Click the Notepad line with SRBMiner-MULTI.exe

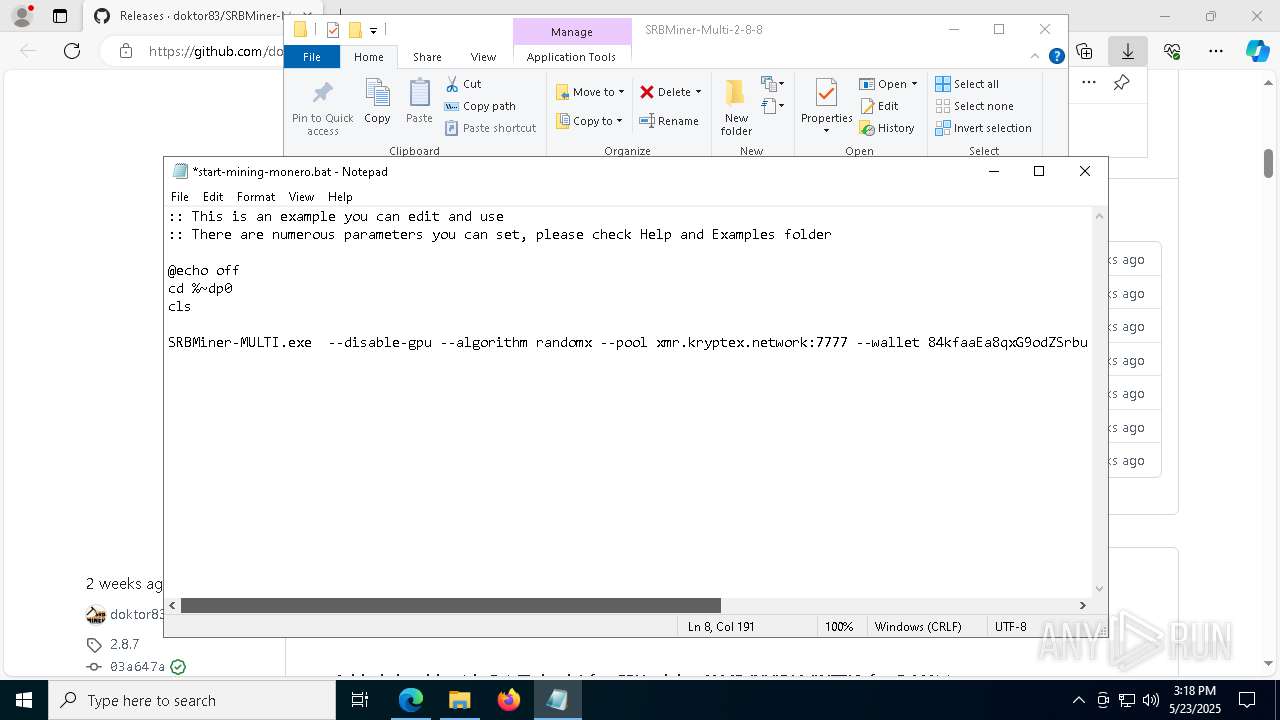[627, 342]
